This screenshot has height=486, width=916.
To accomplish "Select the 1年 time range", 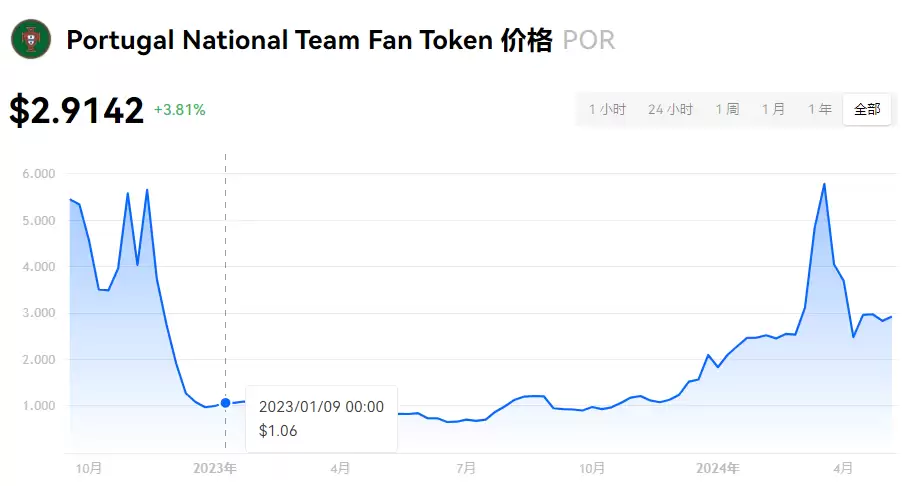I will click(820, 109).
